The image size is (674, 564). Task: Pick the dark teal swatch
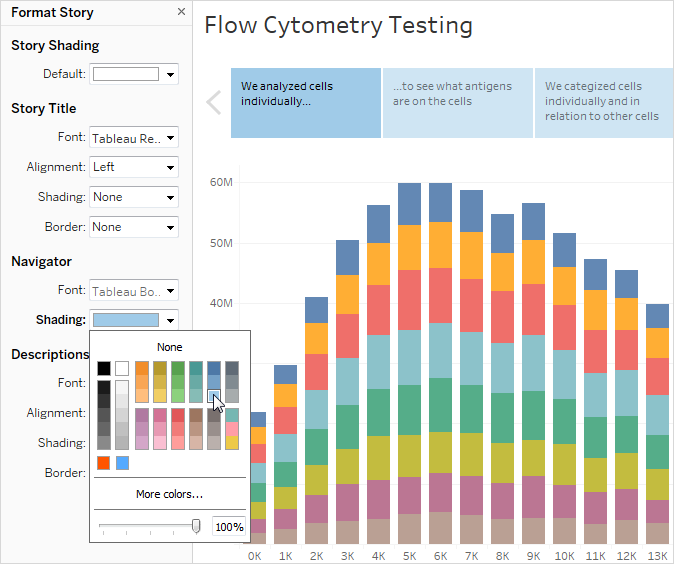pos(196,368)
